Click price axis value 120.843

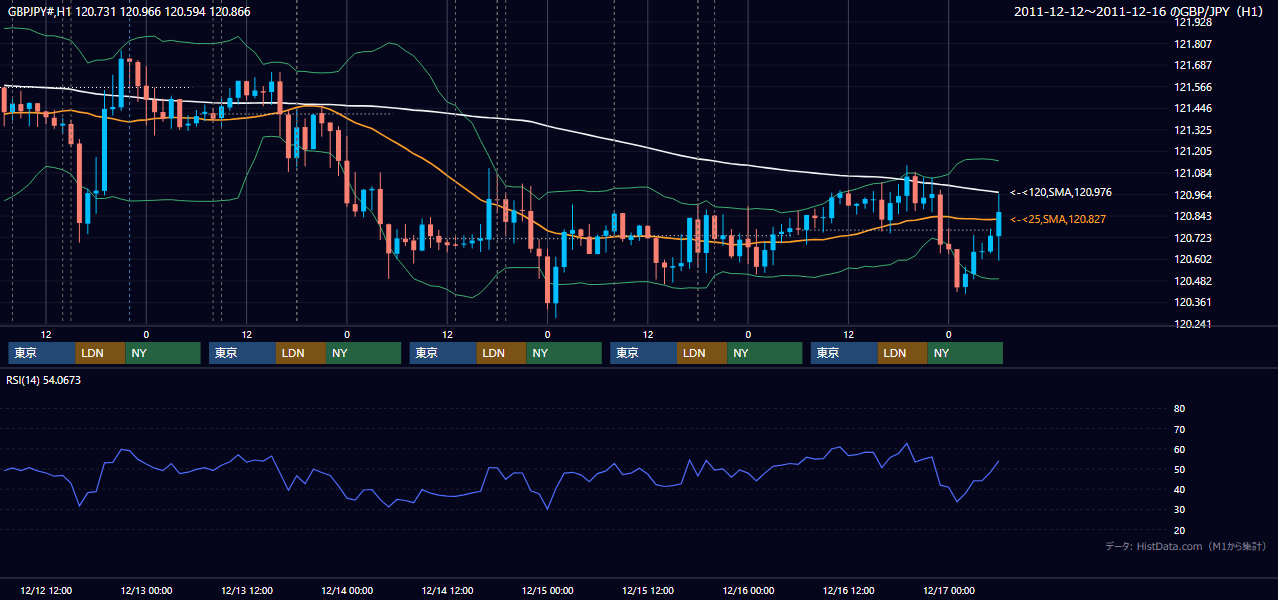(1193, 216)
